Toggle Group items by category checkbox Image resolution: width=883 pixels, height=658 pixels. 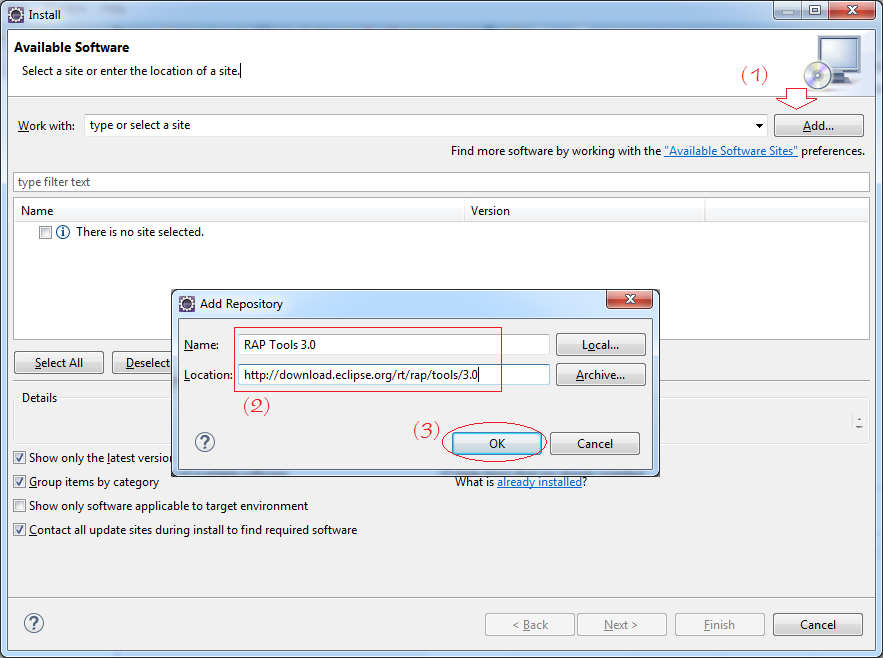(20, 482)
